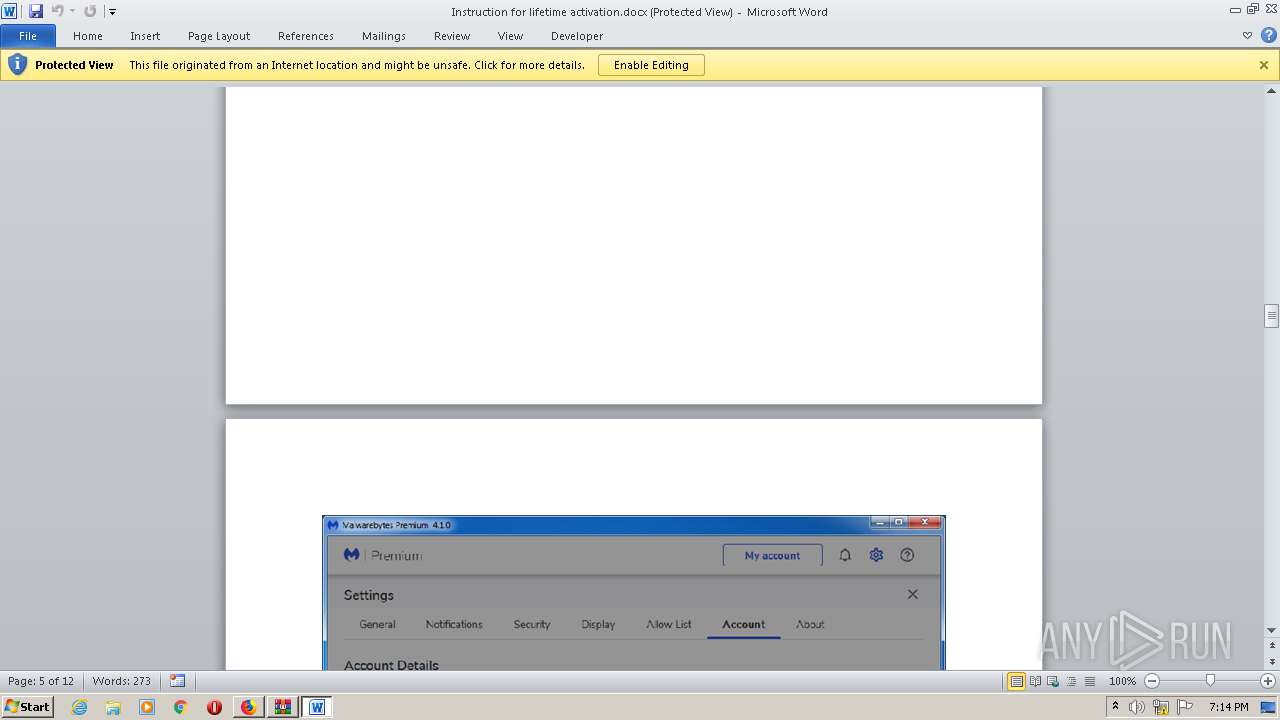Screen dimensions: 1280x720
Task: Click the Word application icon in title bar
Action: (9, 11)
